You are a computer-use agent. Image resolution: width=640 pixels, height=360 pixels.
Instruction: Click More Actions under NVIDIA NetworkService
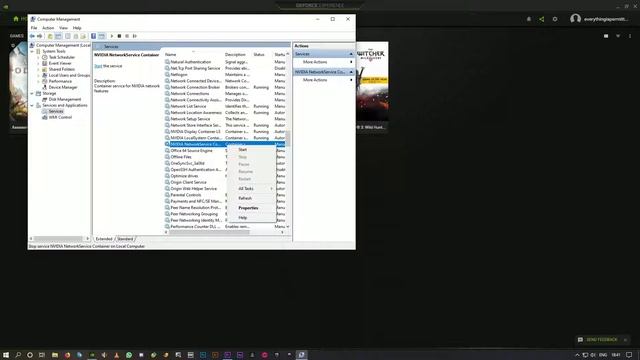(315, 80)
